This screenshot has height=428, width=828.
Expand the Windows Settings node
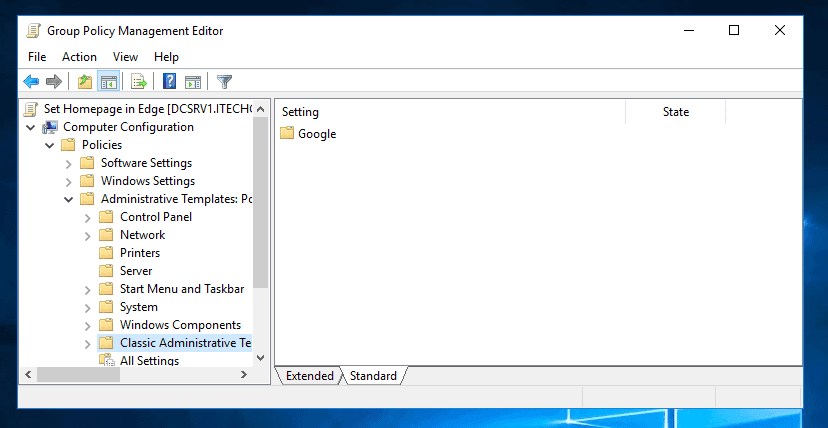pos(69,182)
